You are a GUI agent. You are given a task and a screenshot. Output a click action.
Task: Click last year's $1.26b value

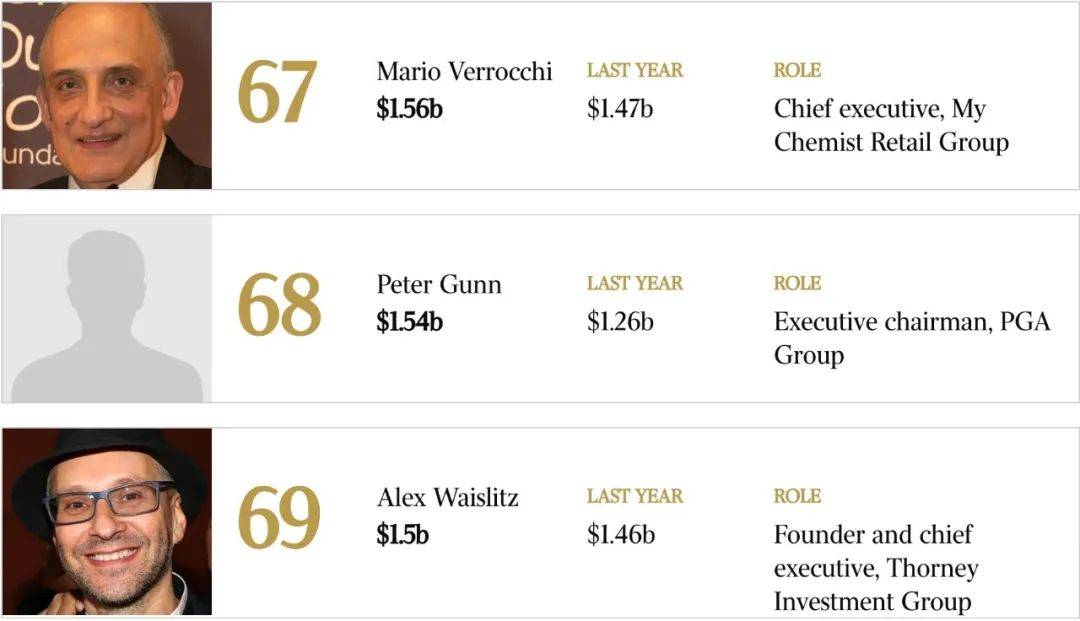pyautogui.click(x=620, y=322)
